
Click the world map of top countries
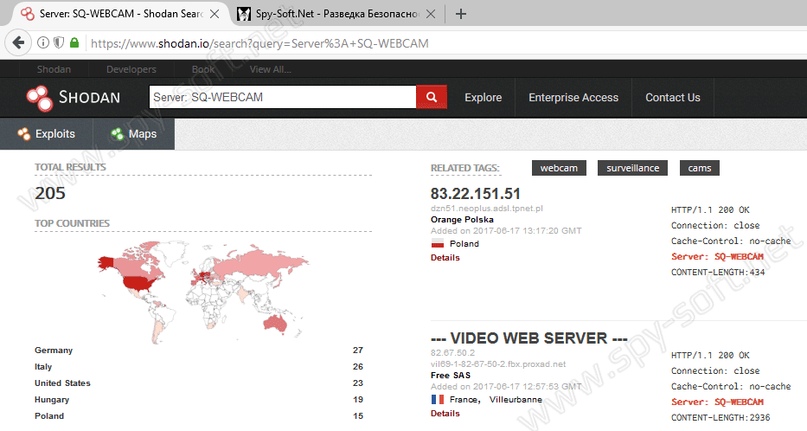point(203,291)
